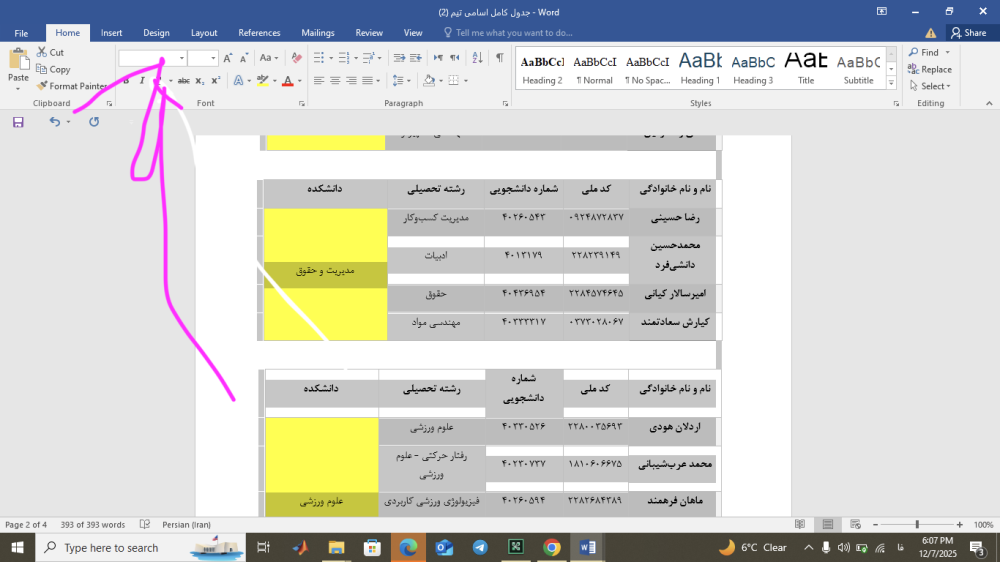Toggle bold formatting
This screenshot has width=1000, height=562.
coord(126,80)
